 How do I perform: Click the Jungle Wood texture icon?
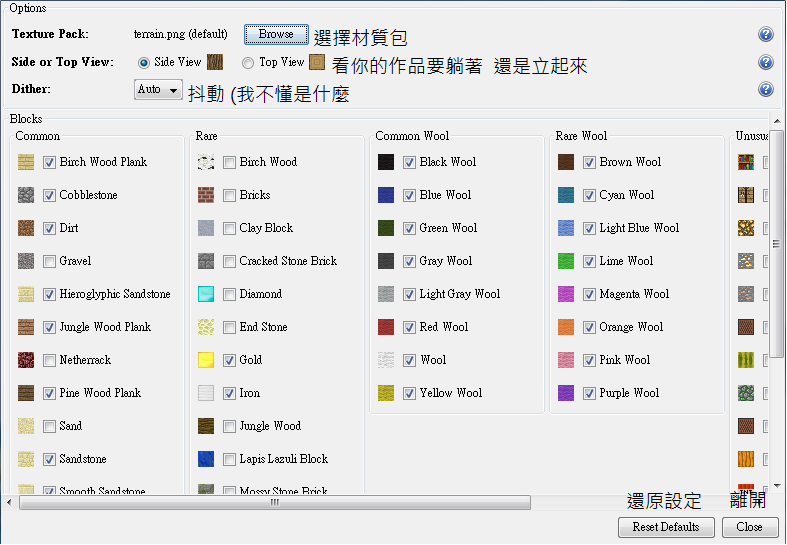(x=206, y=426)
